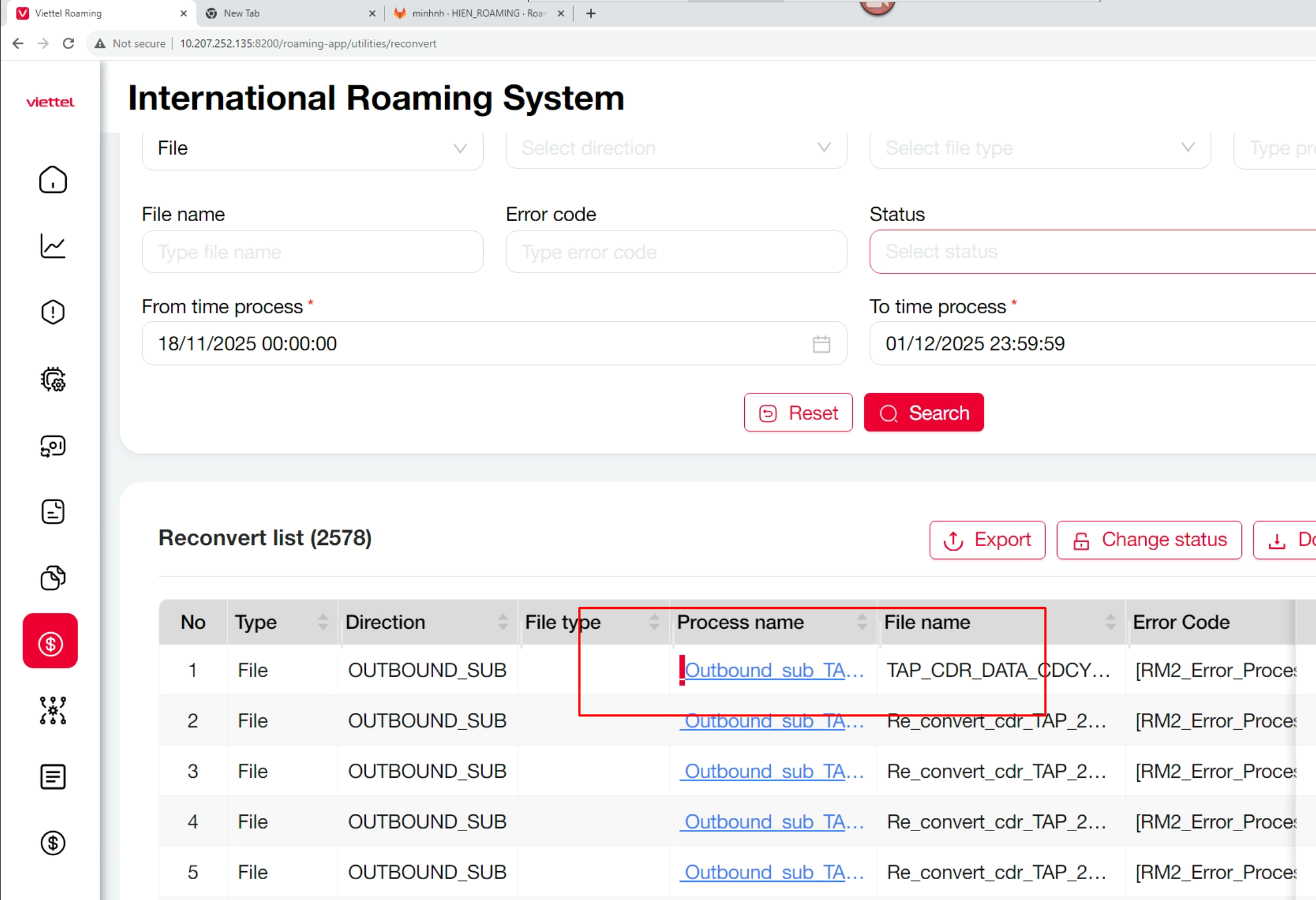Open the Select file type dropdown
Image resolution: width=1316 pixels, height=900 pixels.
point(1039,149)
